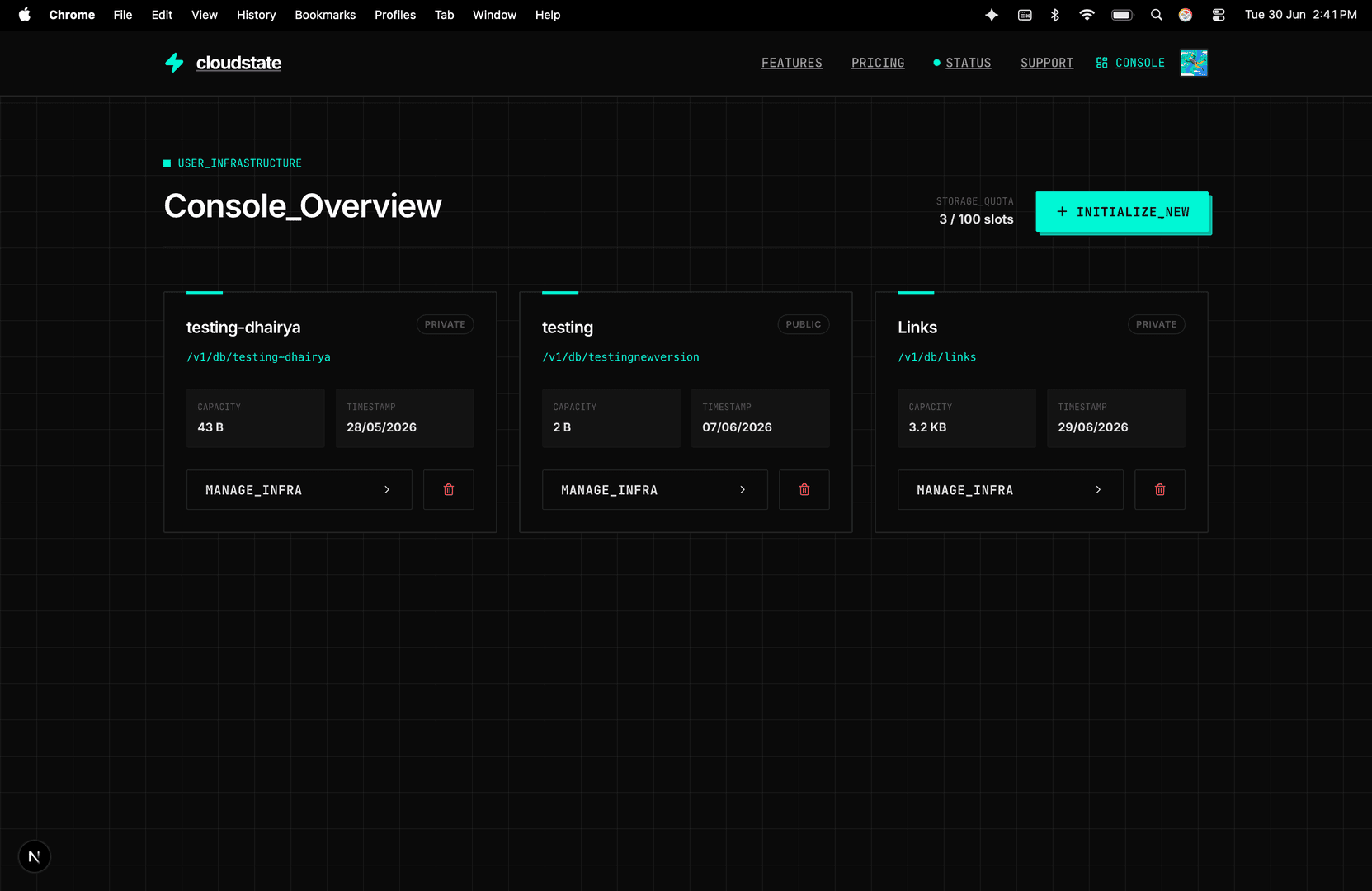Click the menu bar date and time
The height and width of the screenshot is (891, 1372).
point(1301,15)
